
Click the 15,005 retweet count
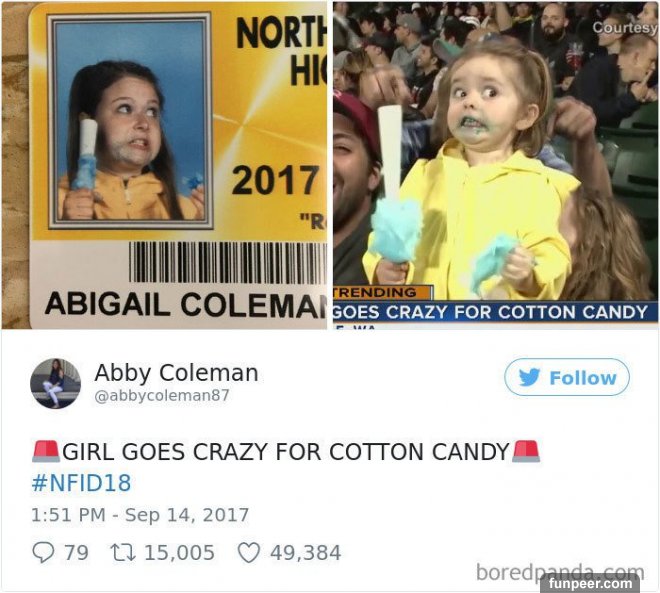180,553
